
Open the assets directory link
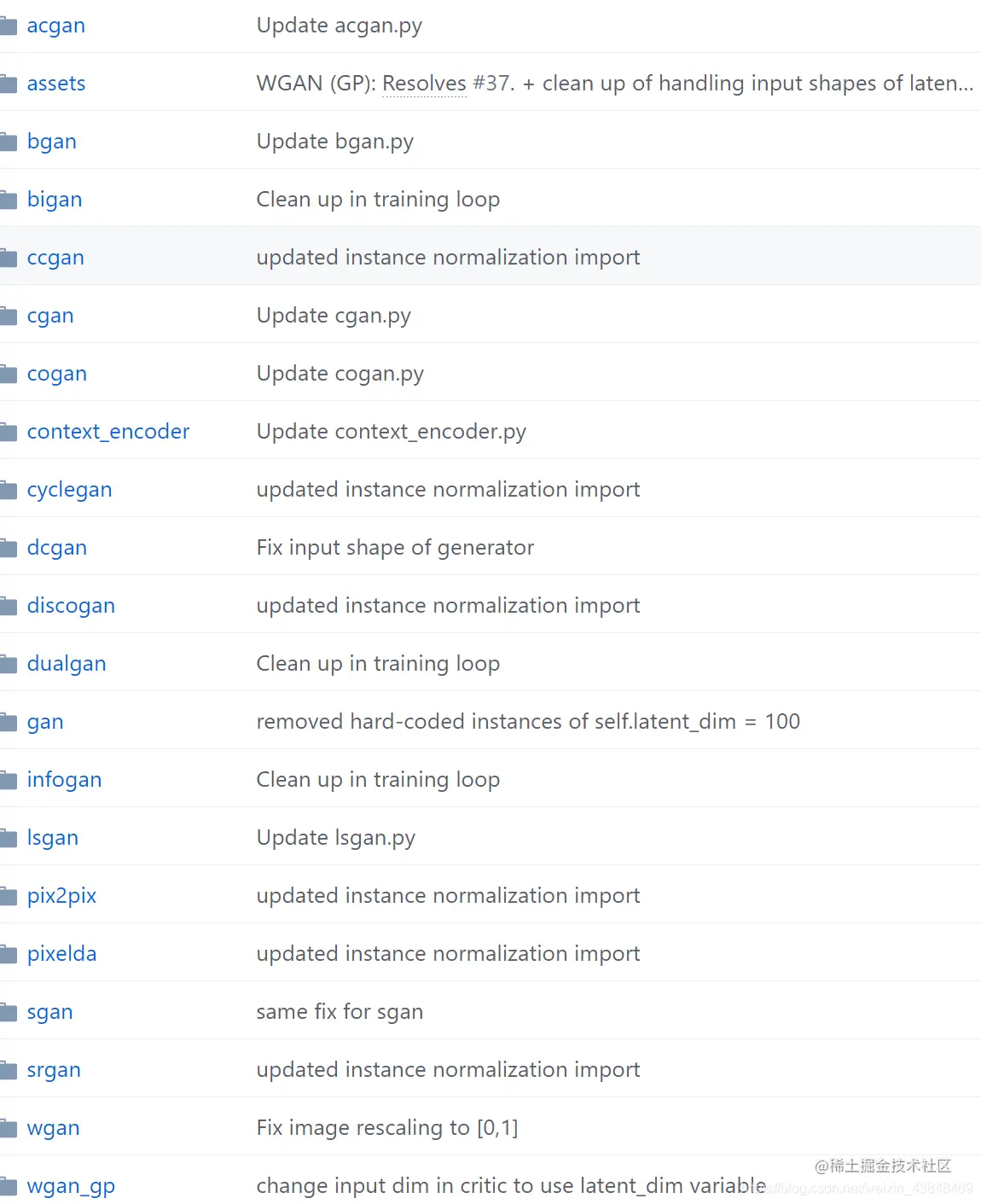56,84
